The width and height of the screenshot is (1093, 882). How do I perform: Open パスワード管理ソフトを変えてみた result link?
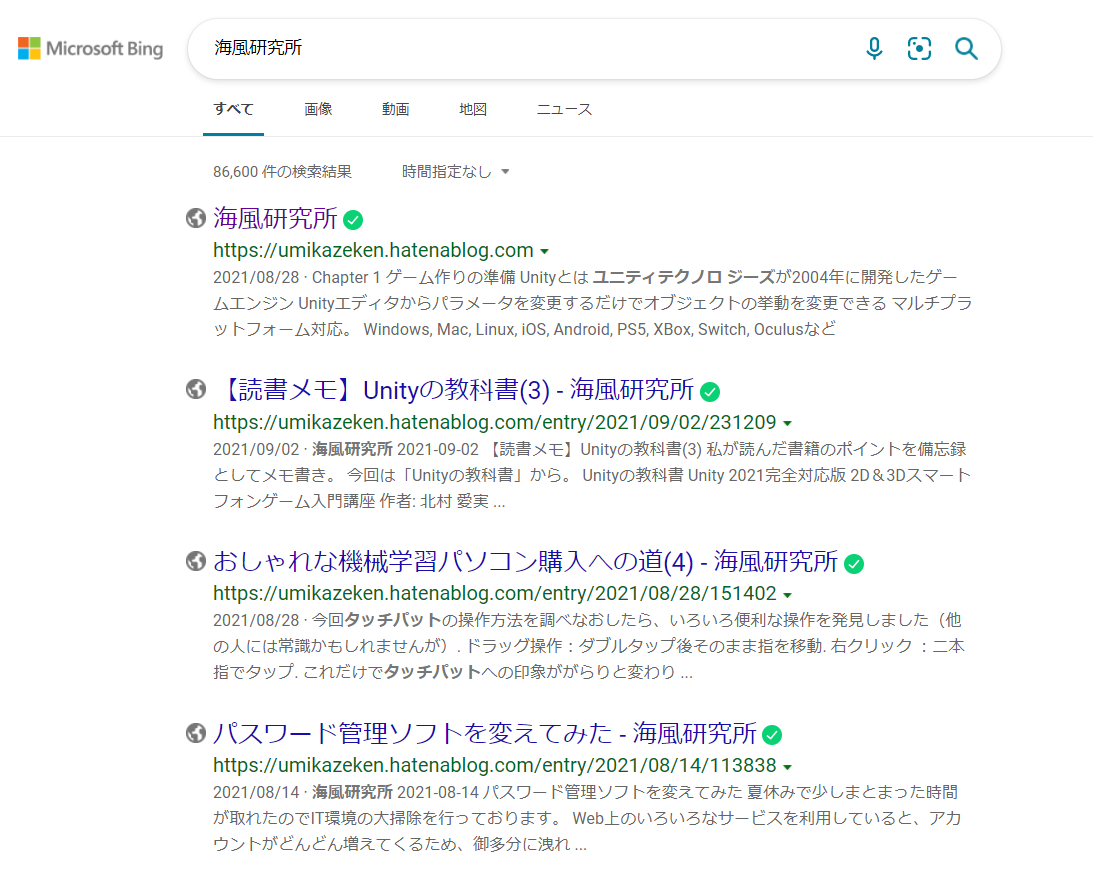pos(484,733)
